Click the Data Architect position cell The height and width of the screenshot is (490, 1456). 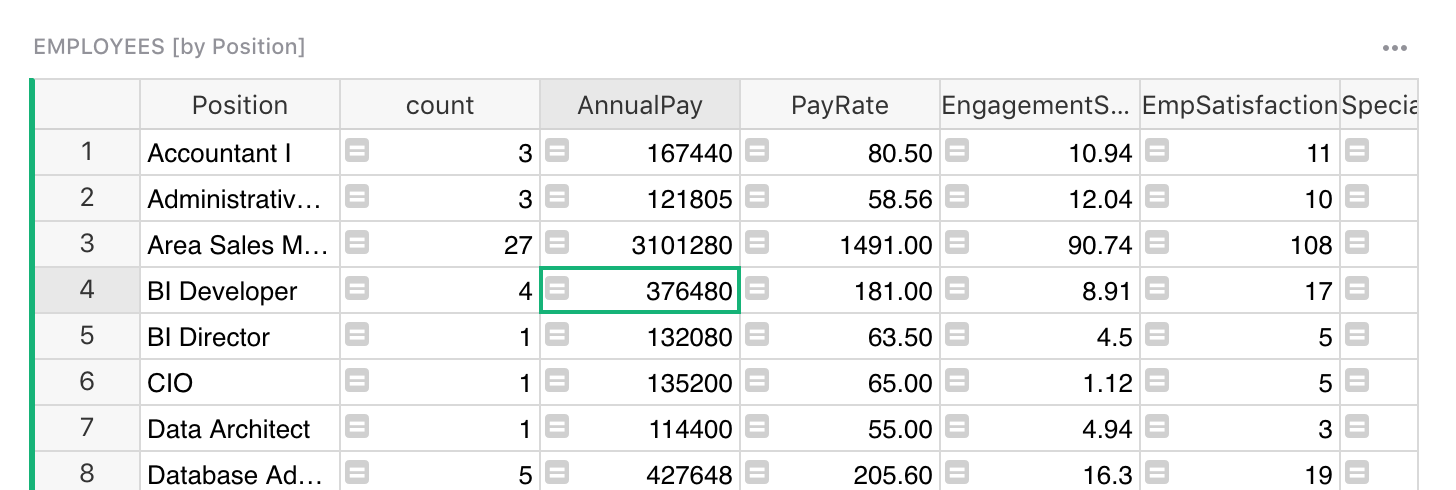229,430
